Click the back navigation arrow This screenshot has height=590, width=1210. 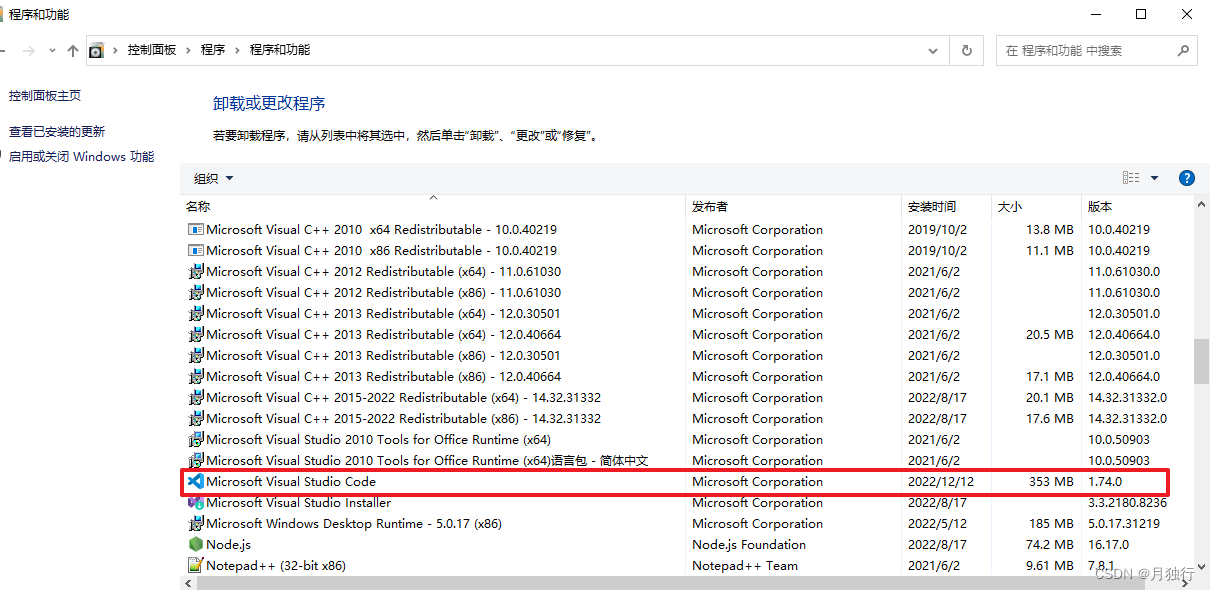point(4,50)
